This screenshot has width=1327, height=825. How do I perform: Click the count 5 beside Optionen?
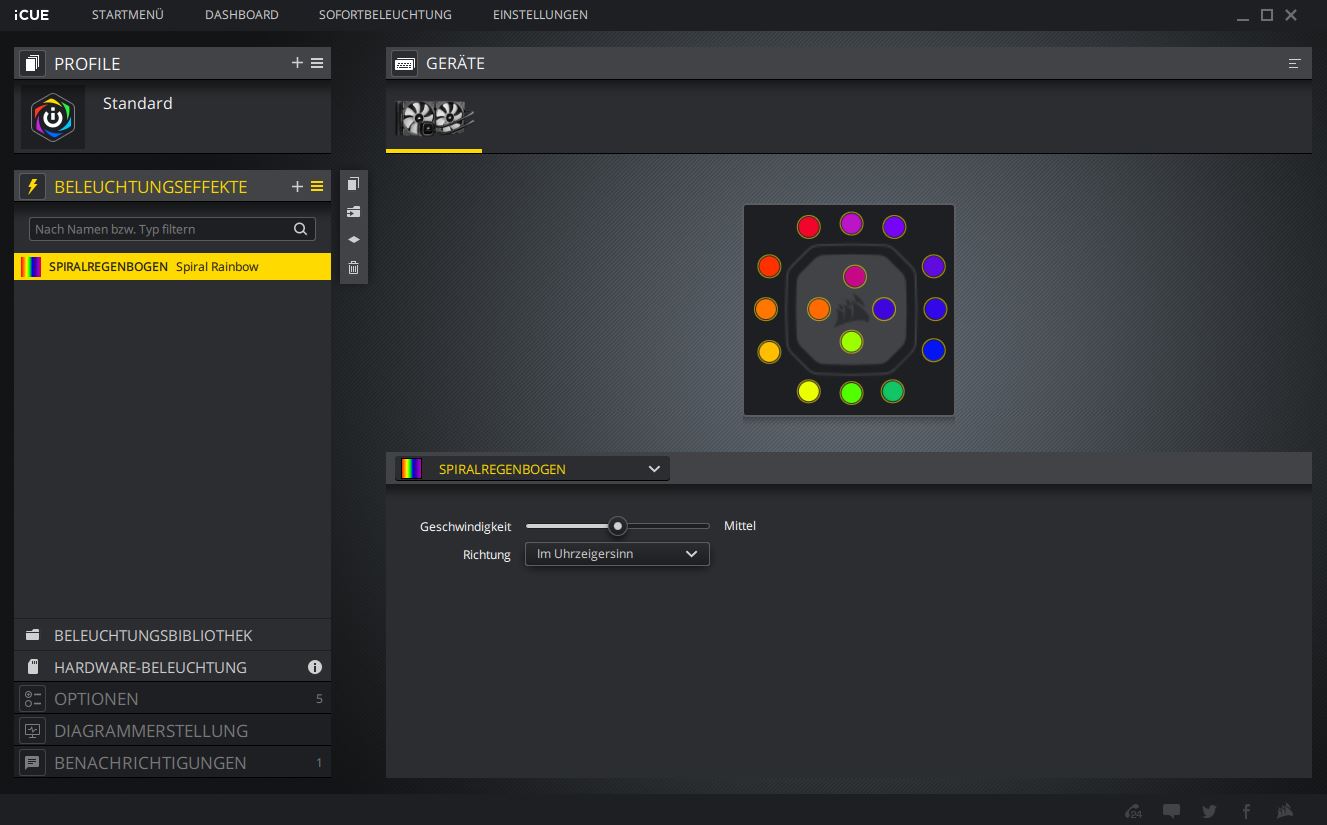319,699
